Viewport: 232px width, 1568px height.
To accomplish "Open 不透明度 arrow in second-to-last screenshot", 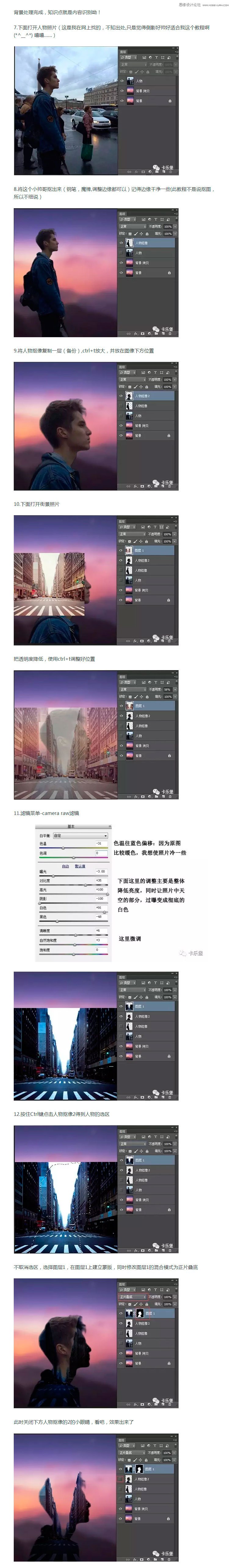I will pos(175,1297).
